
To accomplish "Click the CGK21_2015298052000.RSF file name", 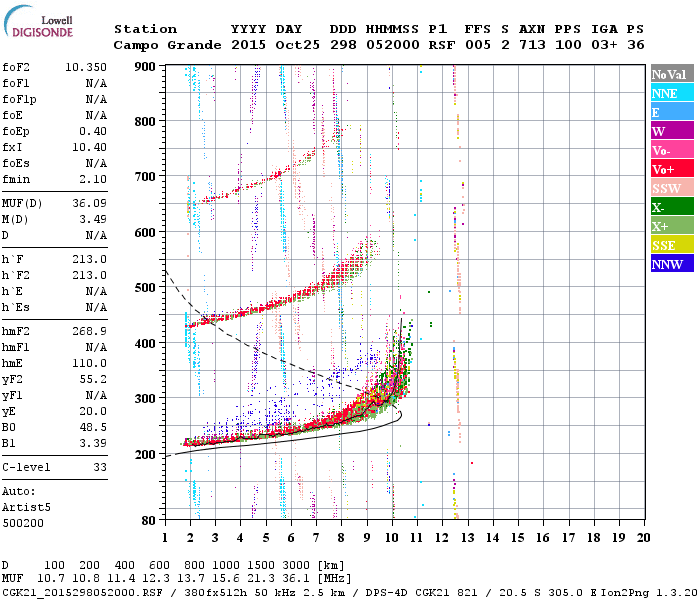I will (x=82, y=593).
